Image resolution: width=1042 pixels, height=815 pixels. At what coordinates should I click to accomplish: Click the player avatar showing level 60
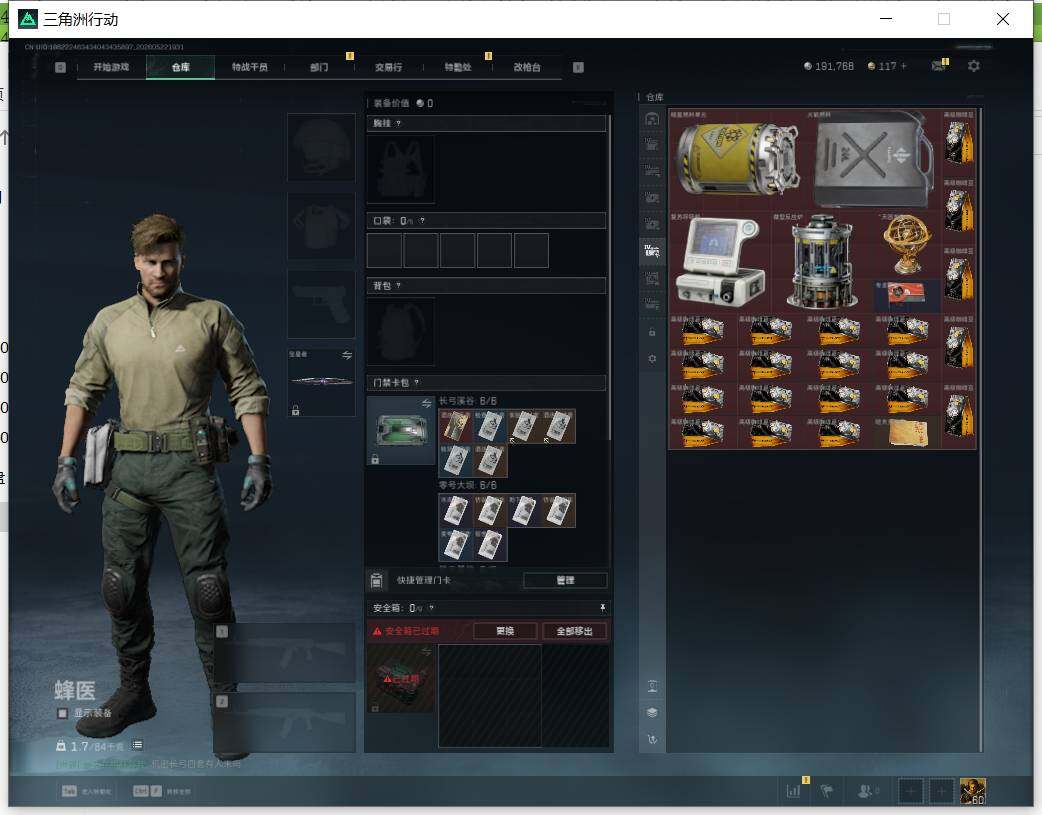coord(973,791)
